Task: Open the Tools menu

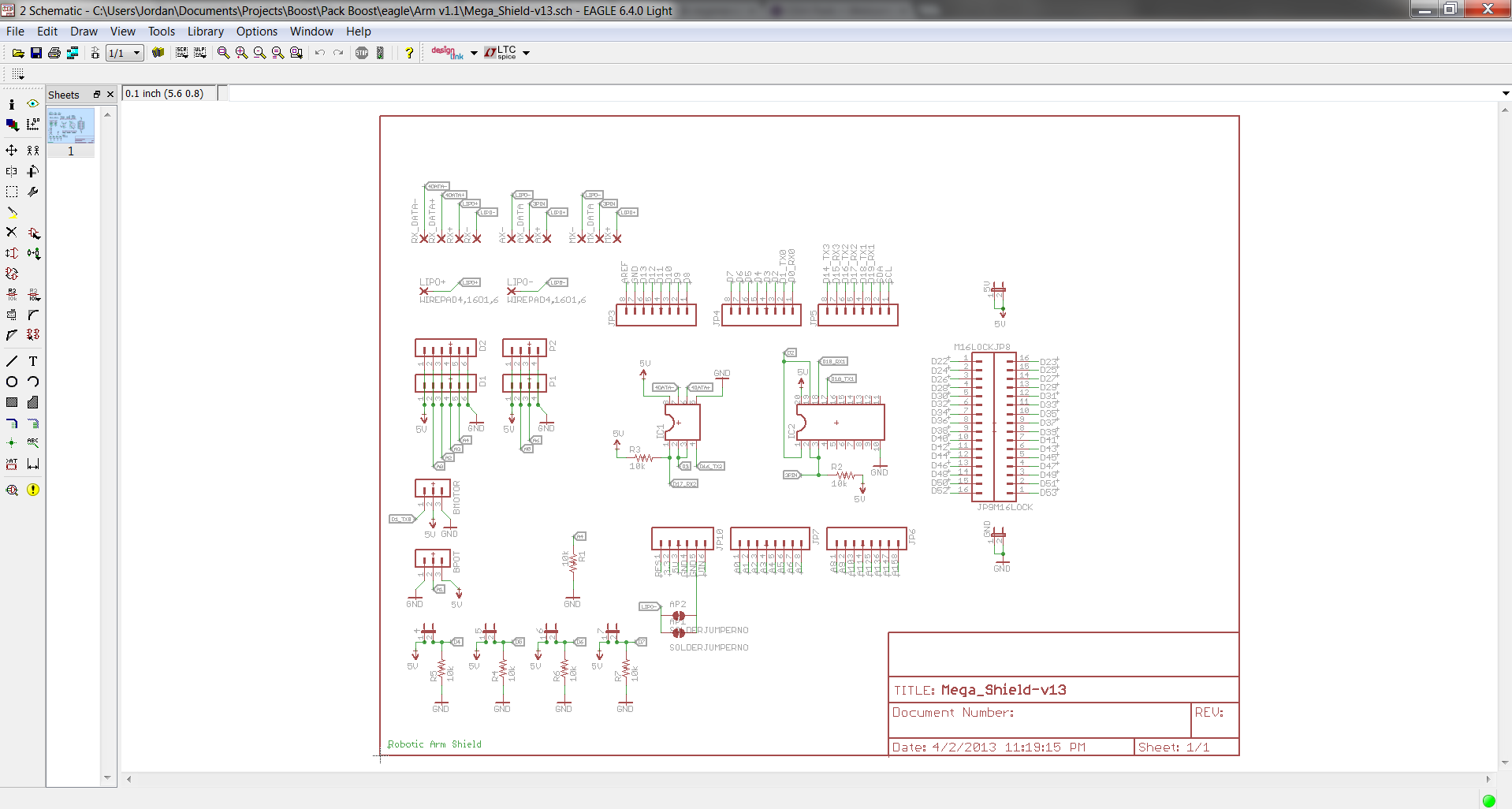Action: (161, 32)
